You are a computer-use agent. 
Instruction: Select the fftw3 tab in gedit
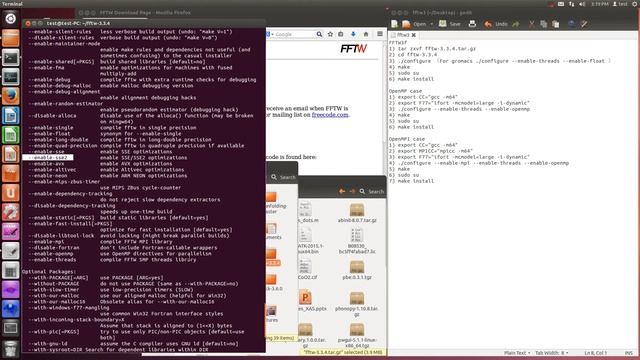point(403,35)
